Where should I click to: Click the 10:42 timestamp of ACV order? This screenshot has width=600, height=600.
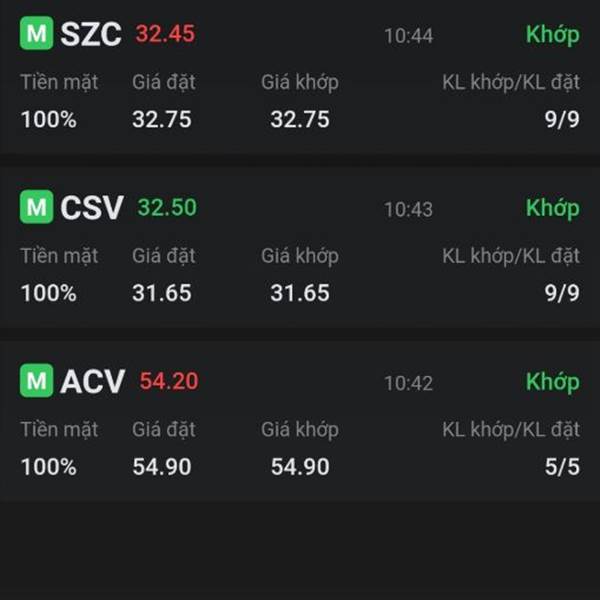[x=408, y=383]
